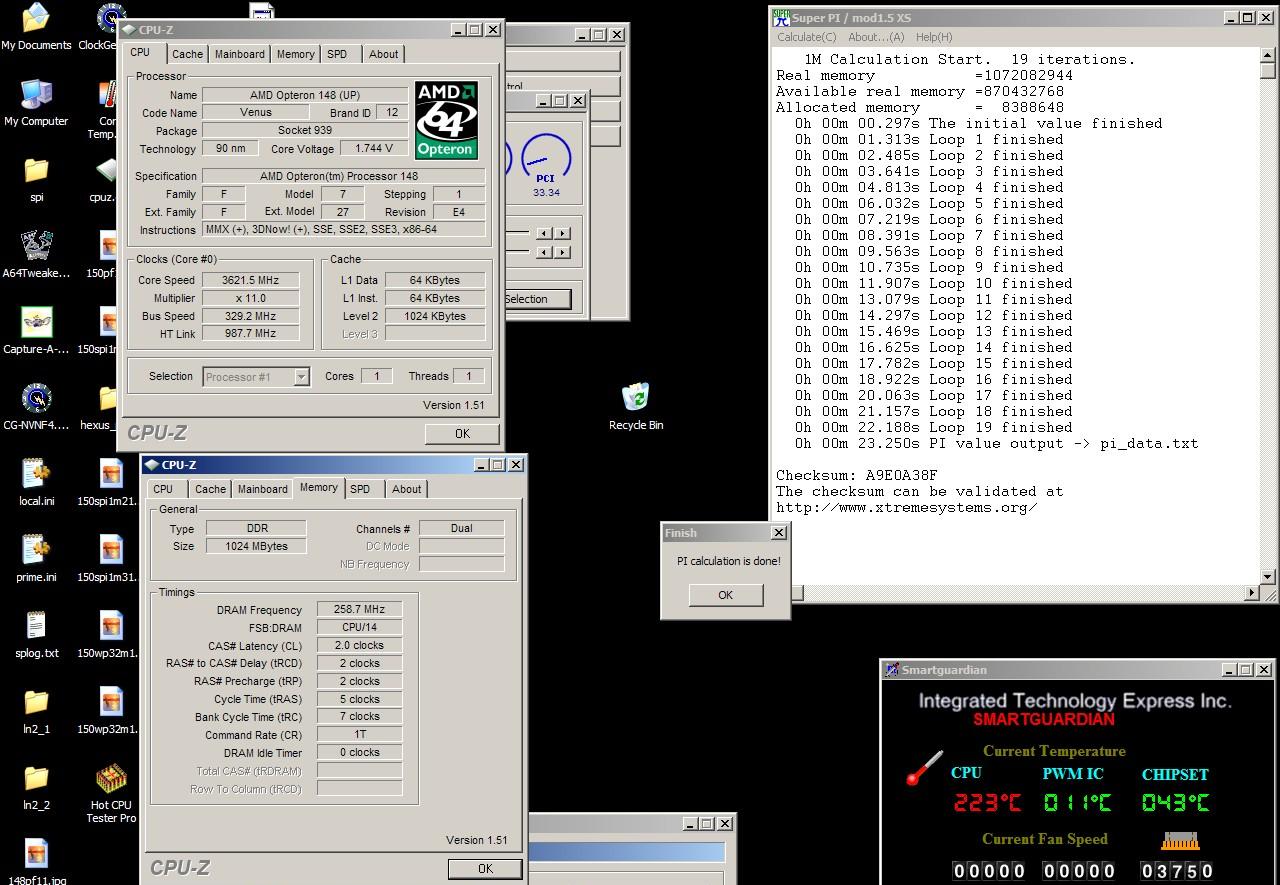Click the 'Checksum: A9E0A38F' line in Super PI

pos(857,475)
